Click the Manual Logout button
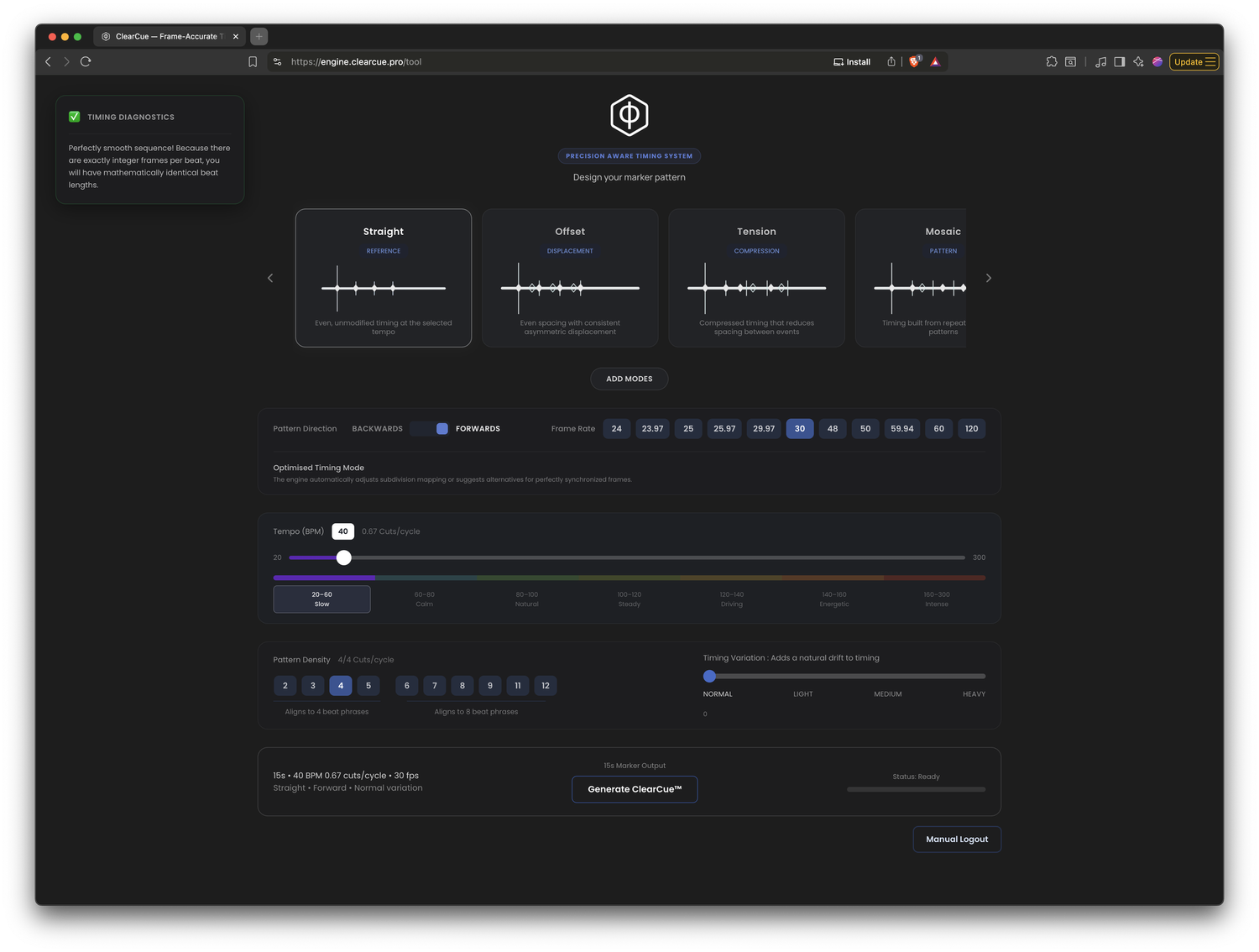Image resolution: width=1259 pixels, height=952 pixels. 957,840
